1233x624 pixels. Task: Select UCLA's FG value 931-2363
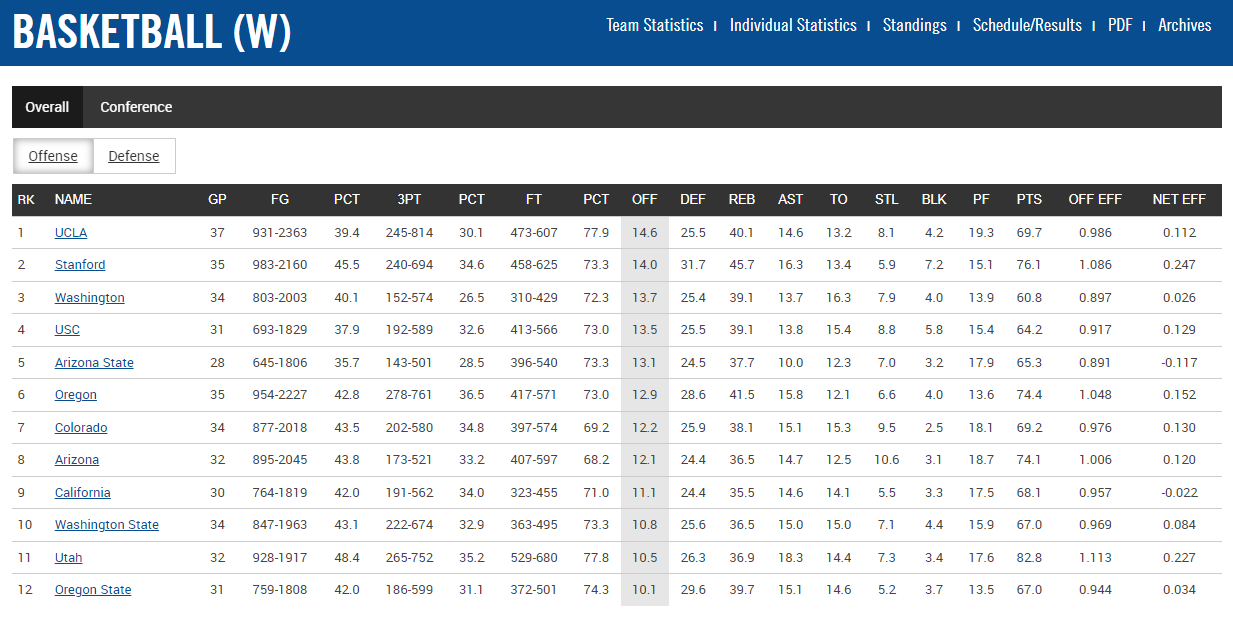(x=280, y=233)
